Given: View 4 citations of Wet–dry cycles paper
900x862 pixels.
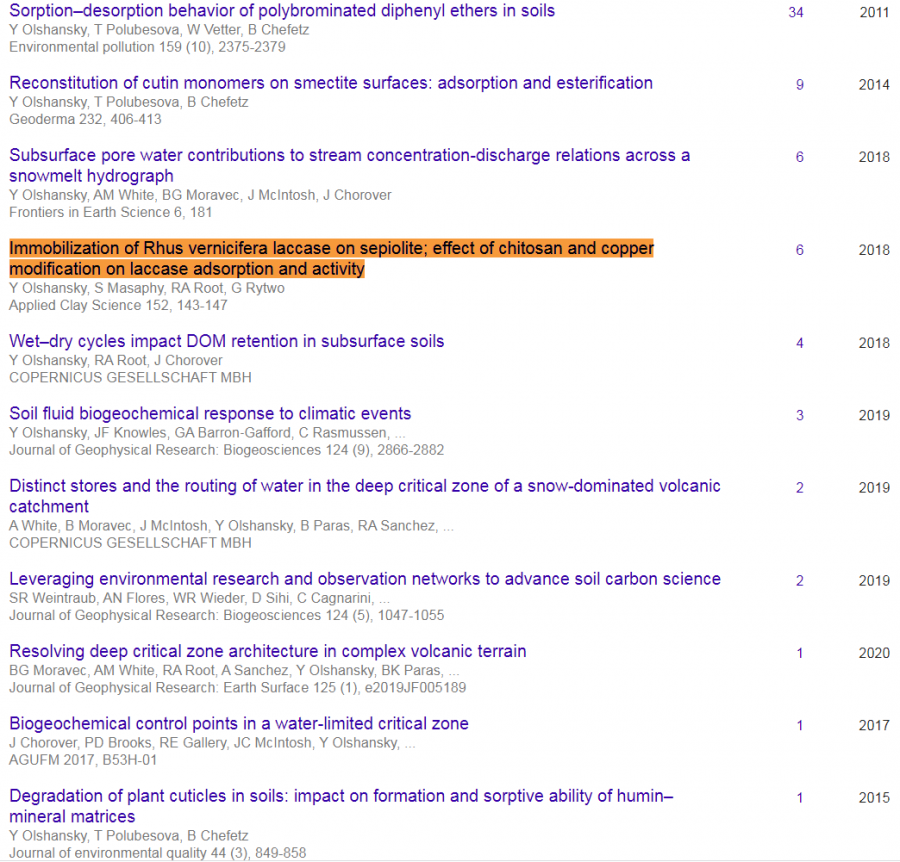Looking at the screenshot, I should pos(800,343).
